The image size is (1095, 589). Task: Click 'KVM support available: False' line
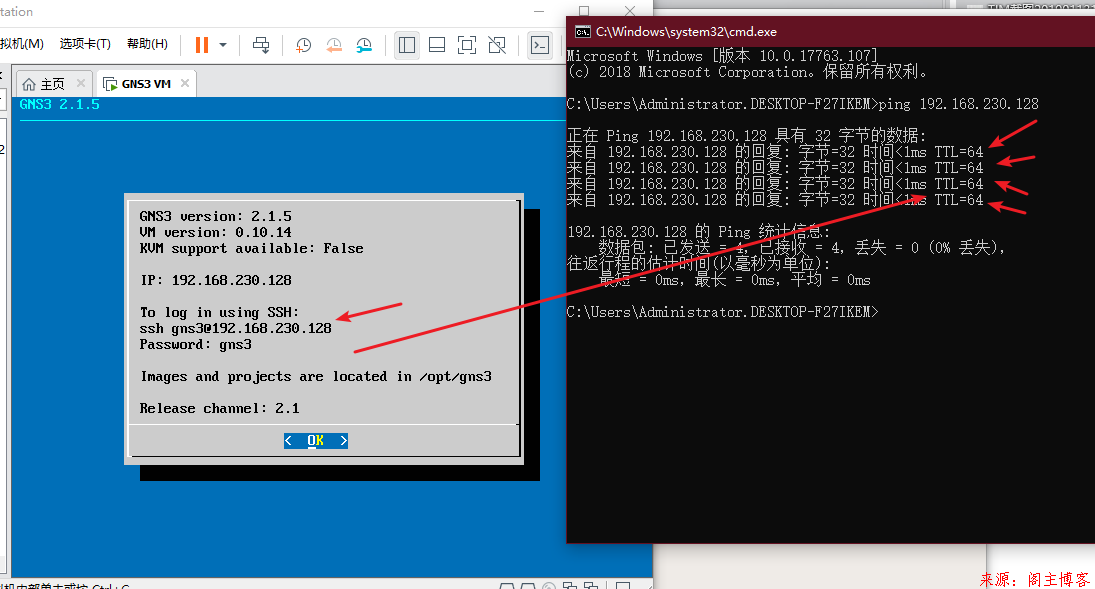coord(251,249)
